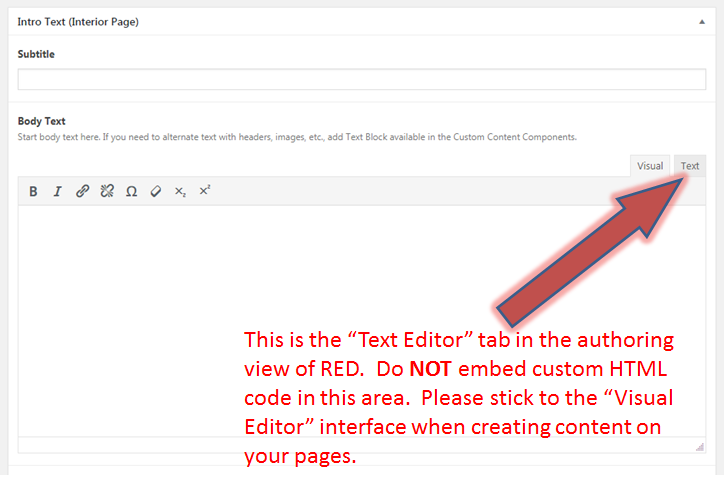
Task: Grab the editor resize handle corner
Action: tap(700, 447)
